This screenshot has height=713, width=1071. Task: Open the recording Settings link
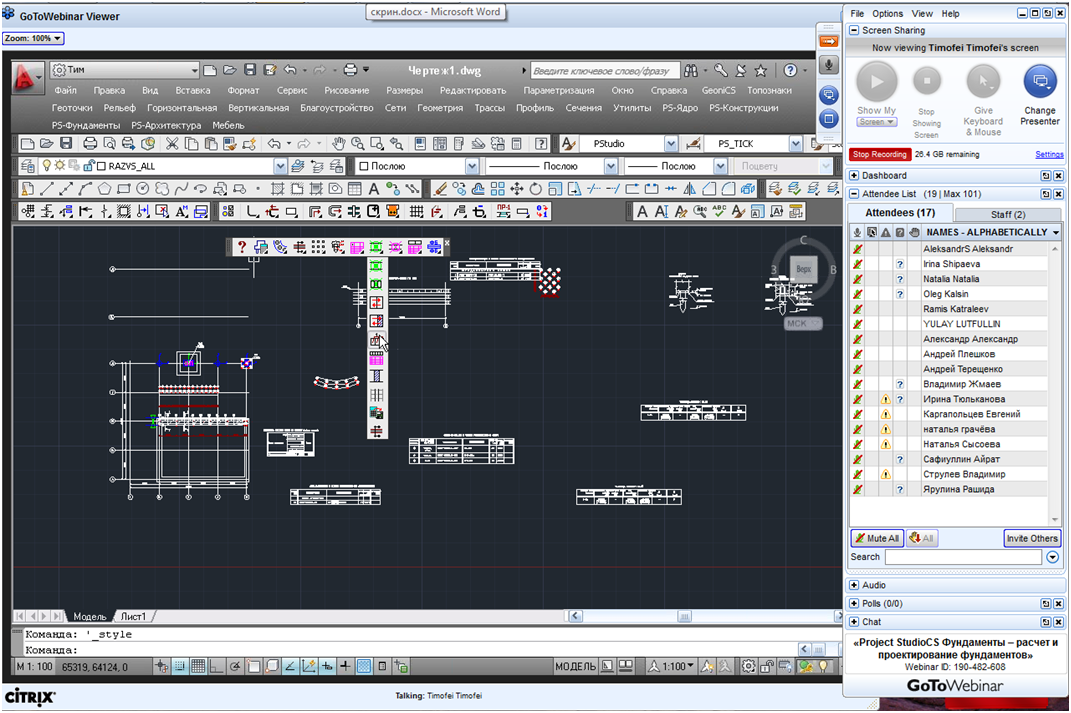click(1049, 154)
